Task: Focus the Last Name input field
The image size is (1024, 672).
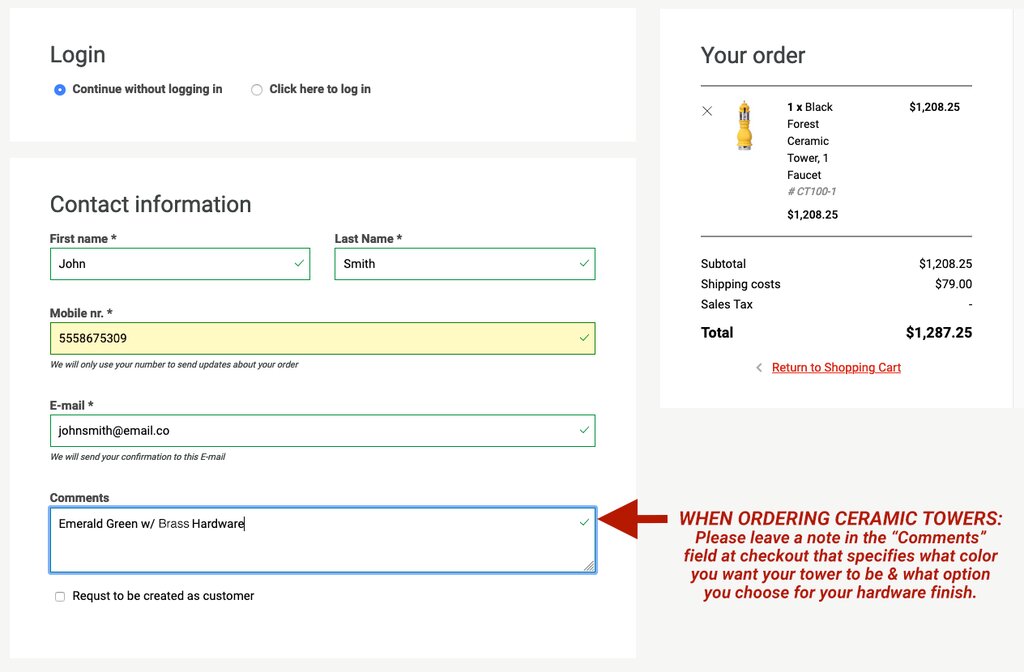Action: tap(455, 264)
